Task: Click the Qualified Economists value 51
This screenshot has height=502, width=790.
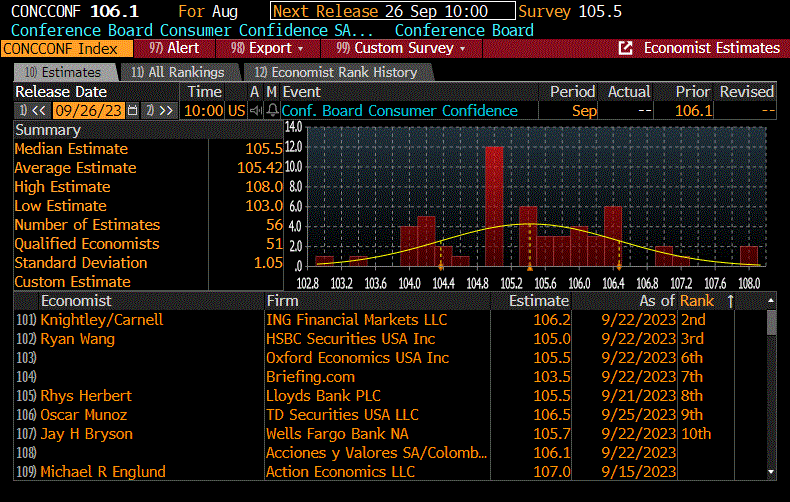Action: point(275,244)
